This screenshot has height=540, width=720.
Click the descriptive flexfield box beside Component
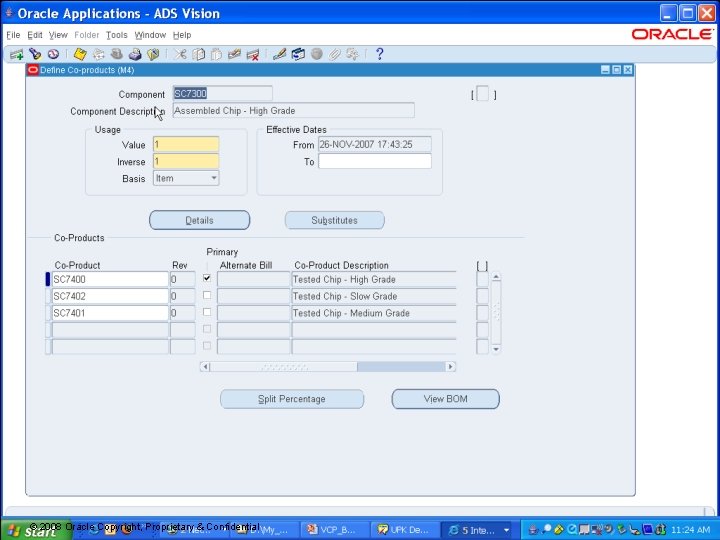483,94
